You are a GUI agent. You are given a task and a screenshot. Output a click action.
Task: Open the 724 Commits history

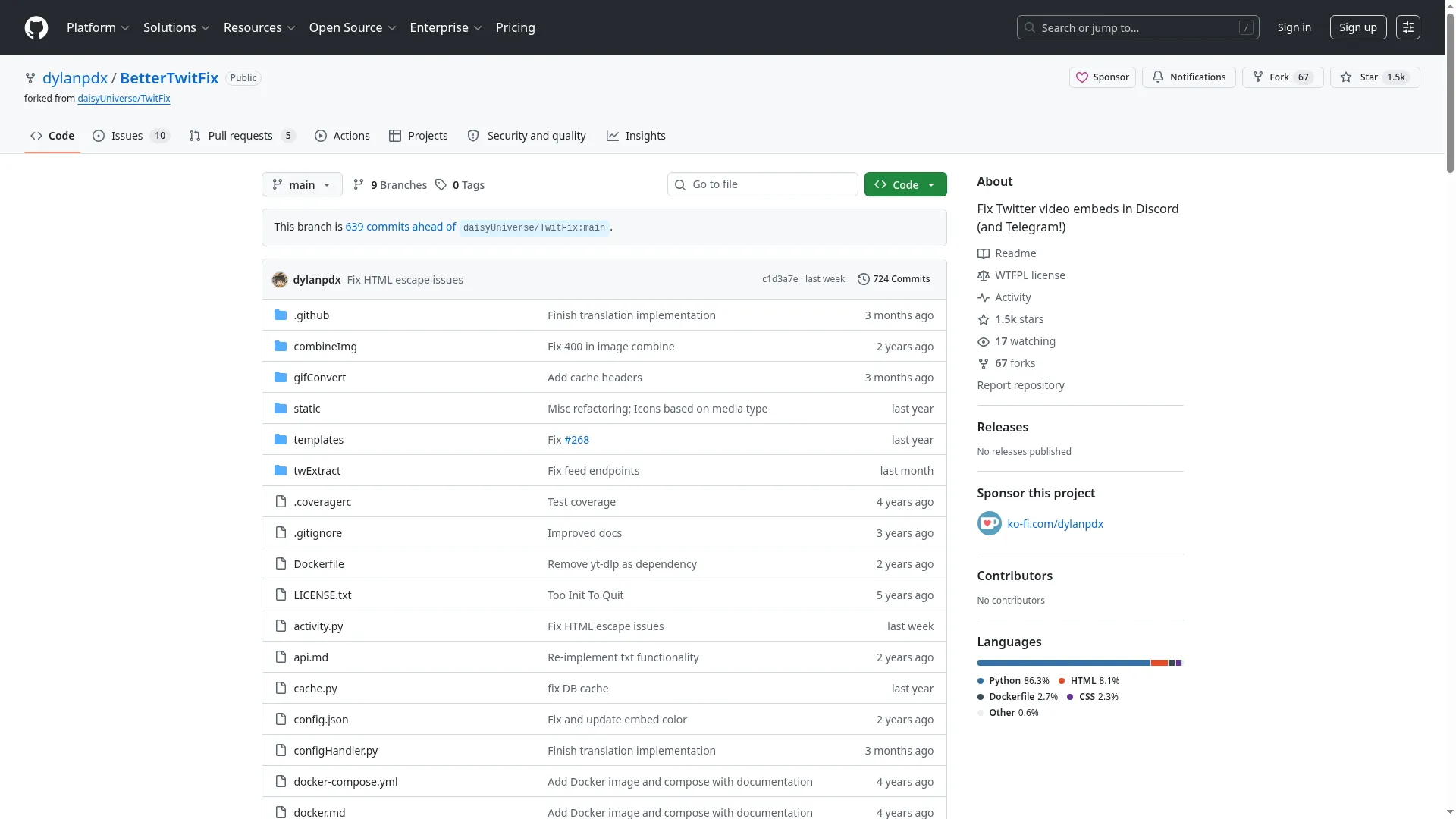coord(893,279)
